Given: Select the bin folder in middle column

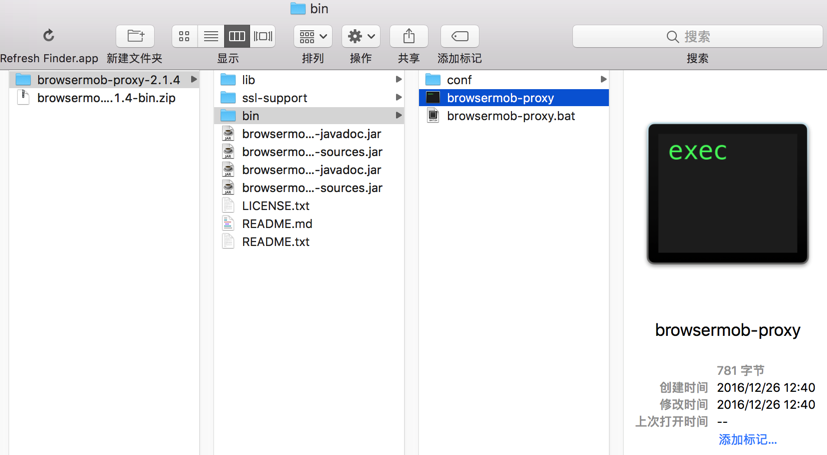Looking at the screenshot, I should coord(309,115).
